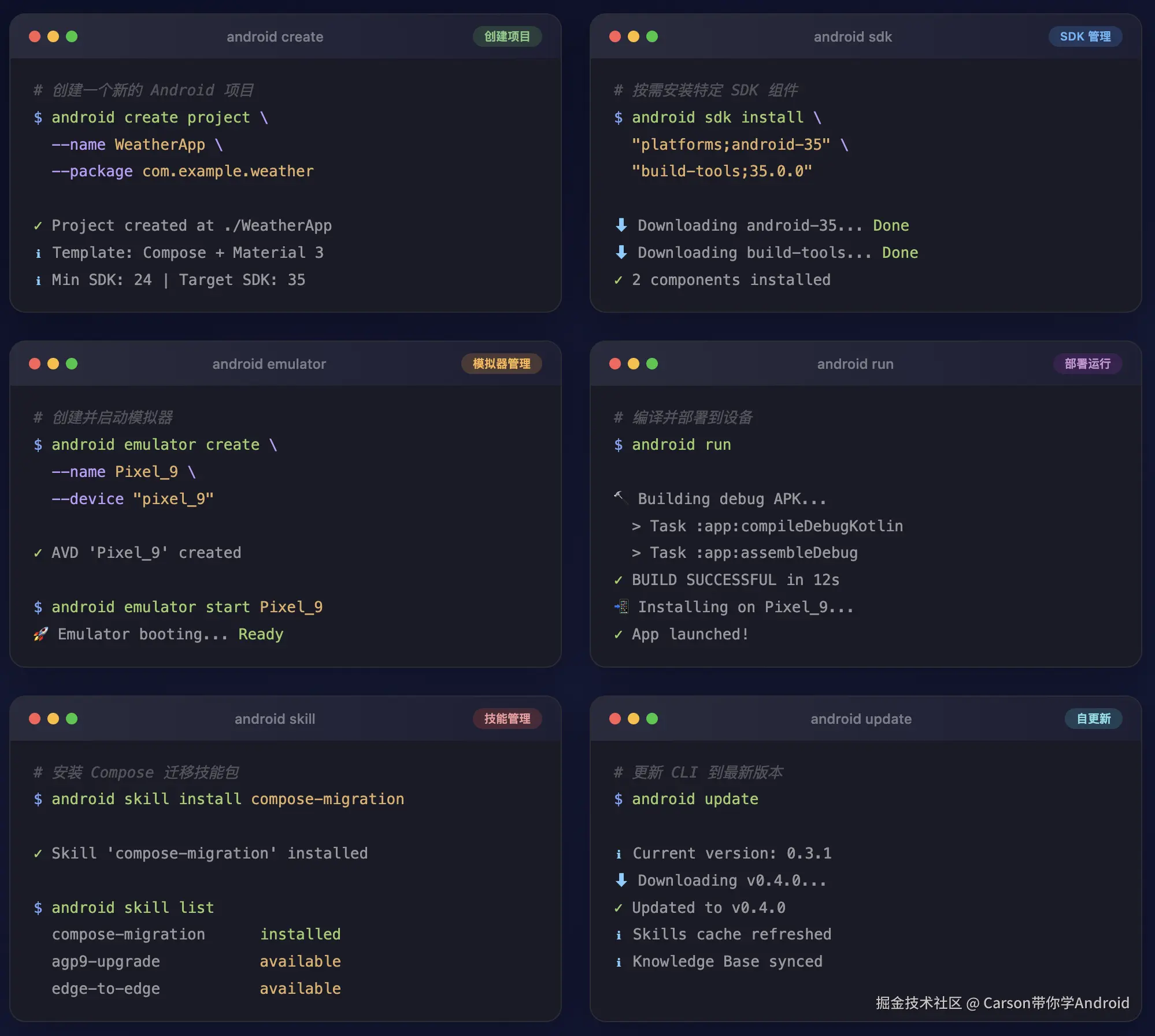Select the 部署运行 purple badge
Viewport: 1155px width, 1036px height.
1087,364
